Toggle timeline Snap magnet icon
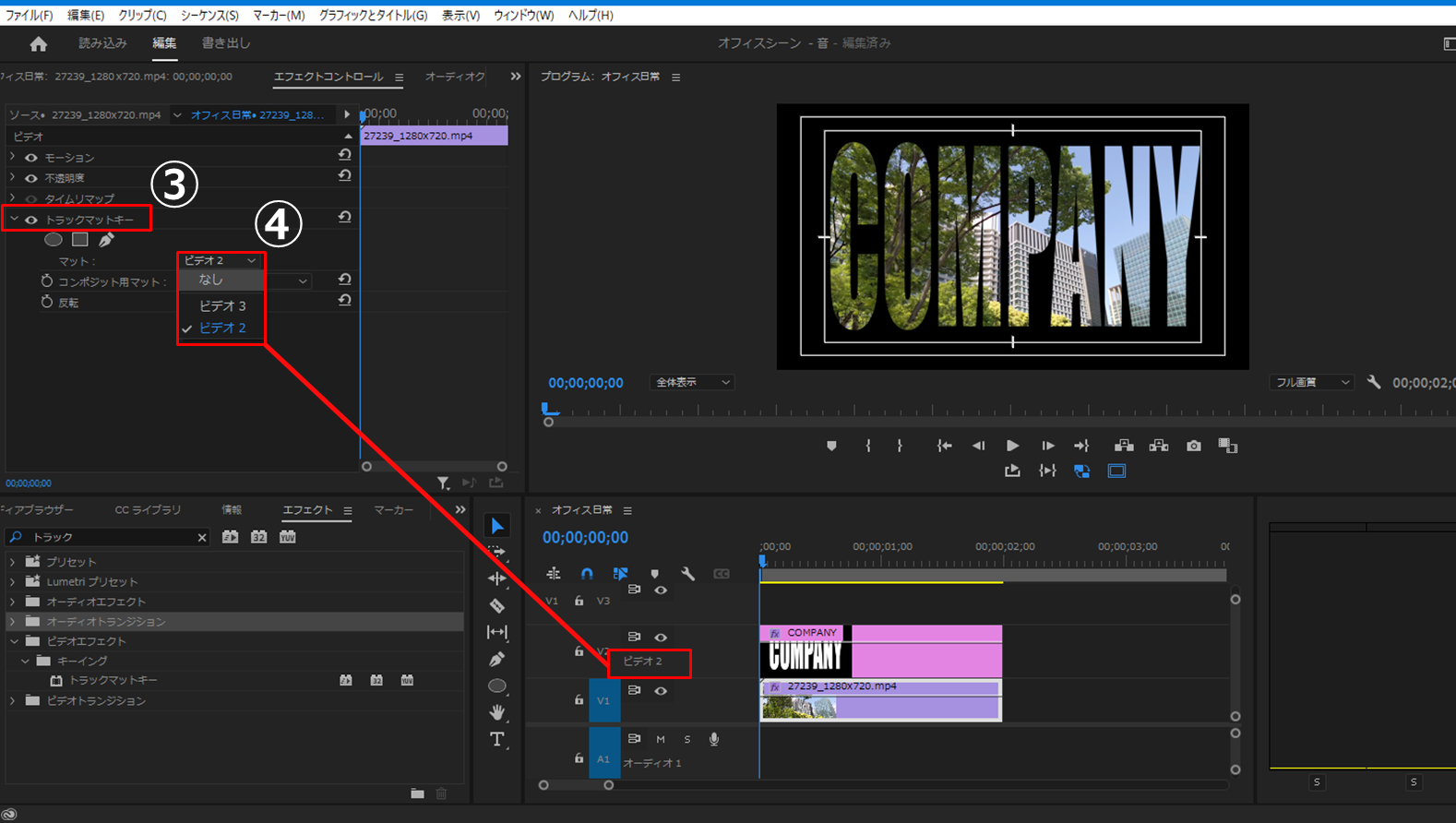The image size is (1456, 823). (587, 574)
